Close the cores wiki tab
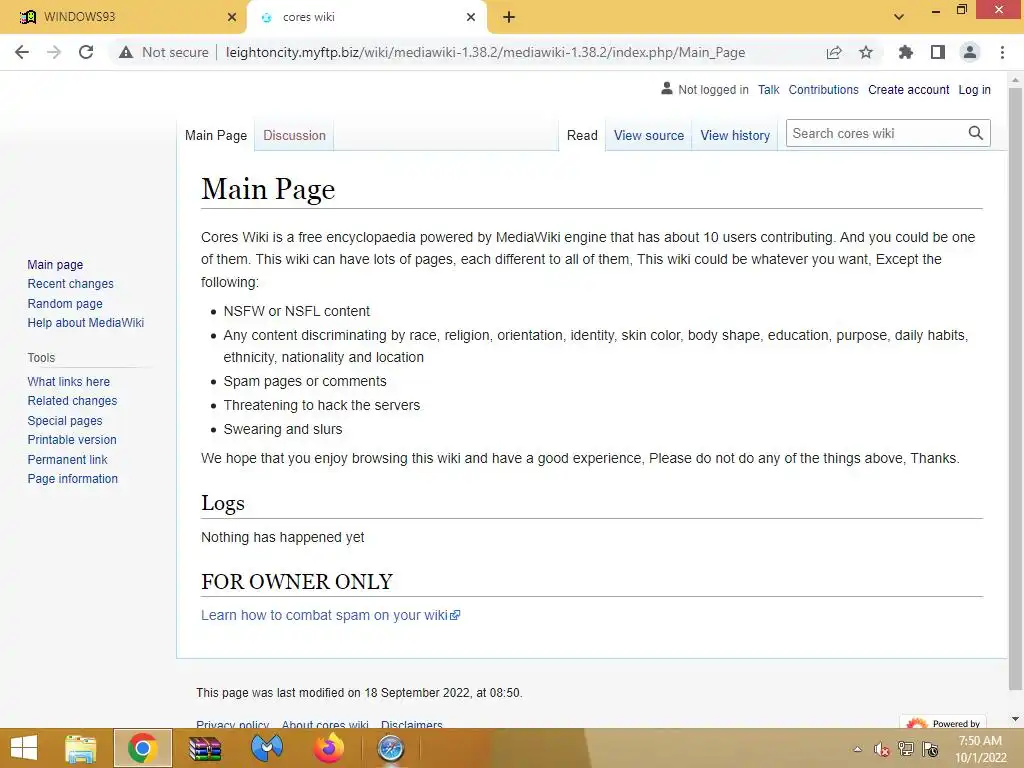Viewport: 1024px width, 768px height. [x=471, y=18]
